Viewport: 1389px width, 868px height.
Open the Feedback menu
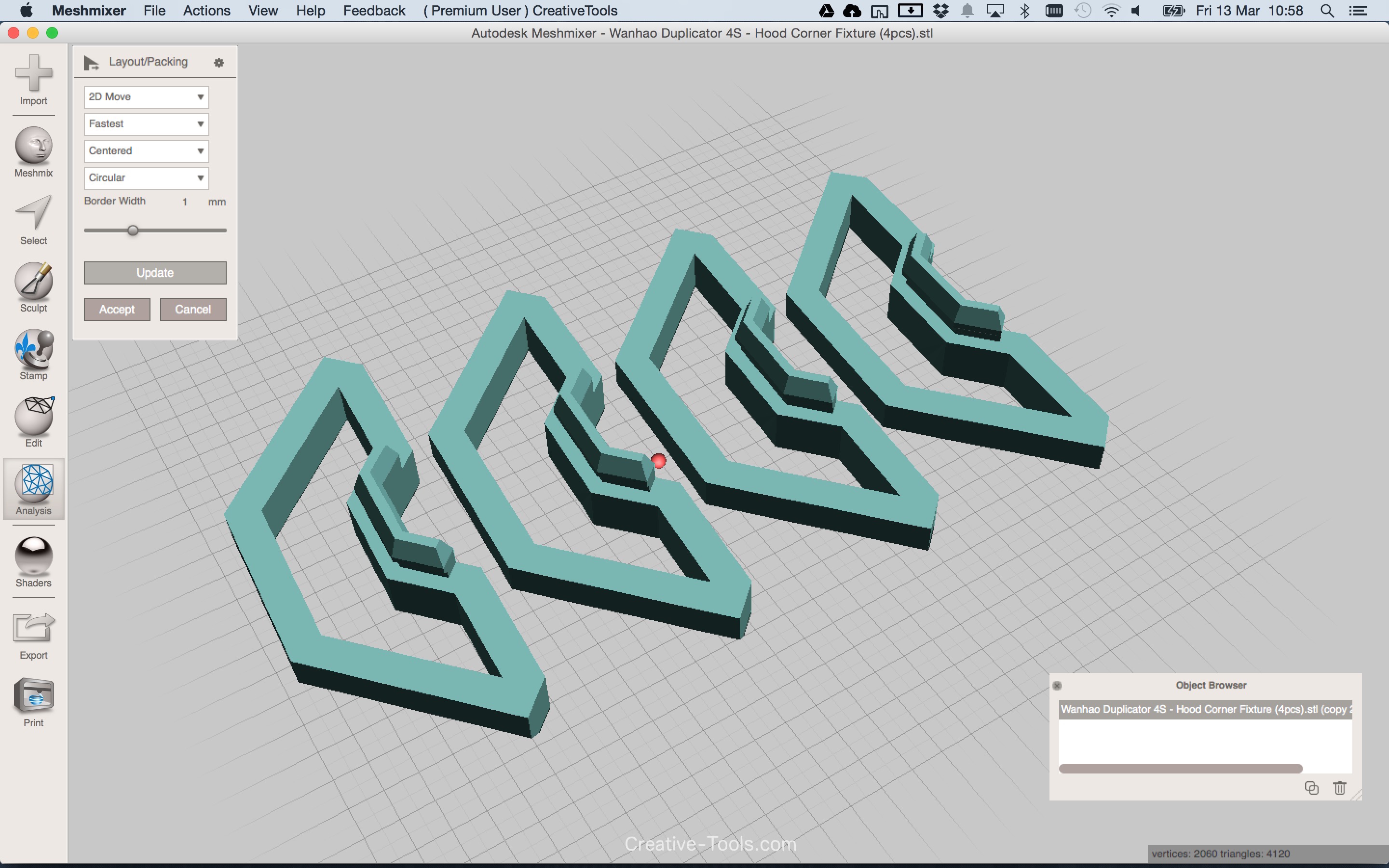pos(374,10)
